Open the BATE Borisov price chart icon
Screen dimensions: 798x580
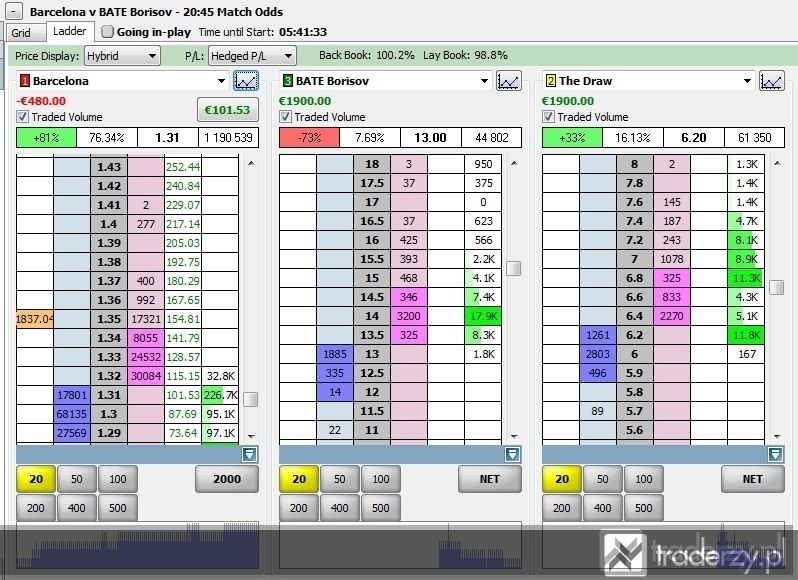(x=509, y=81)
